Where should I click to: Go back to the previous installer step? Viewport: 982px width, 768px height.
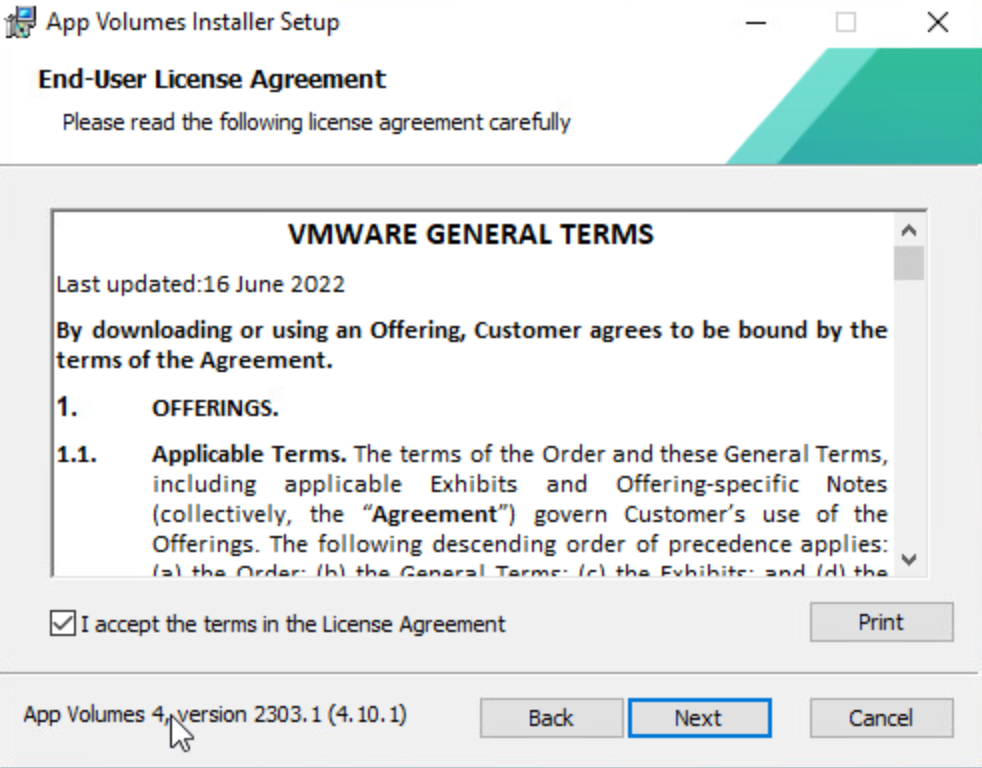(551, 718)
